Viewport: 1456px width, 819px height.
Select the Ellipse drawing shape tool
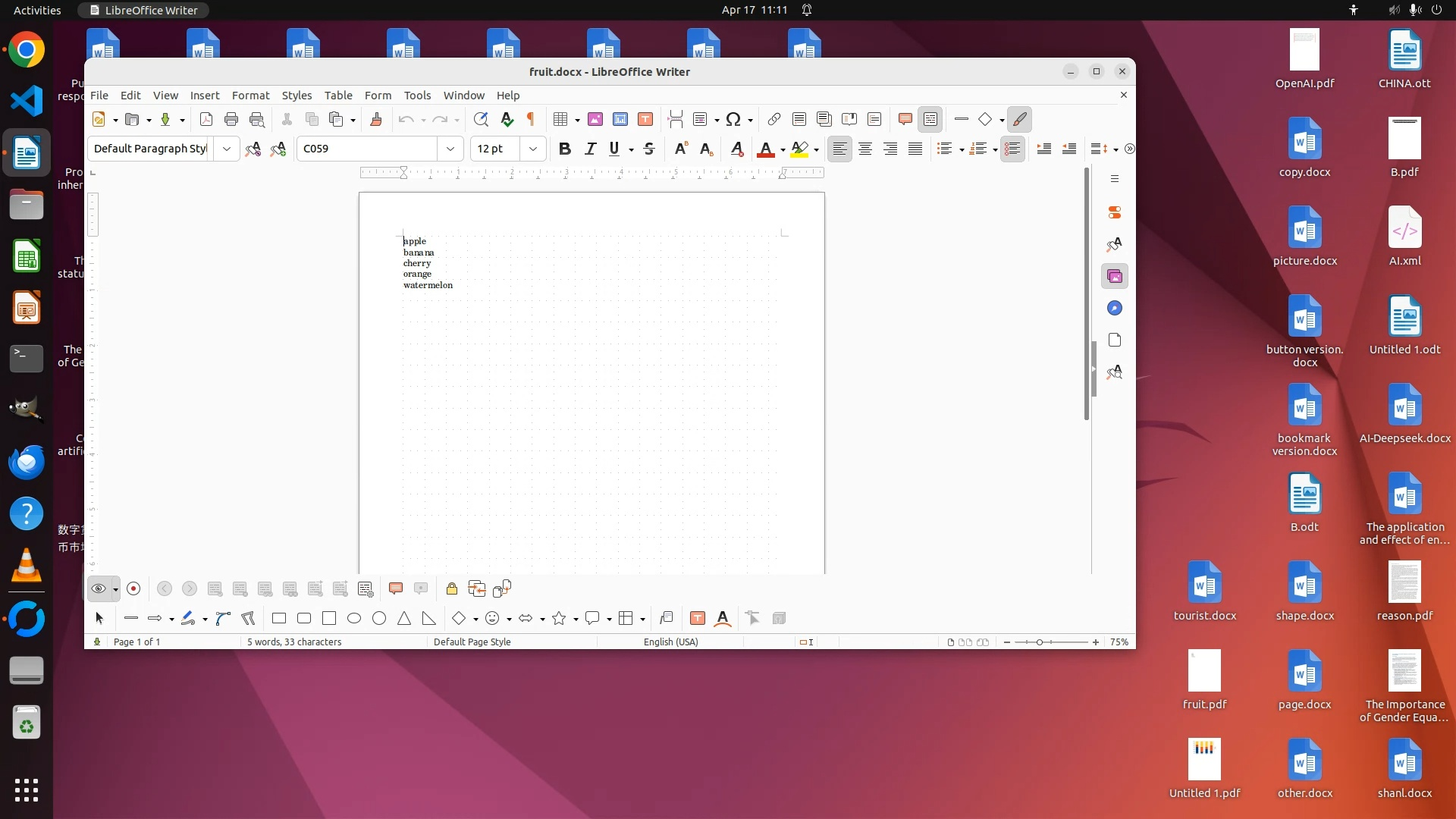[354, 619]
